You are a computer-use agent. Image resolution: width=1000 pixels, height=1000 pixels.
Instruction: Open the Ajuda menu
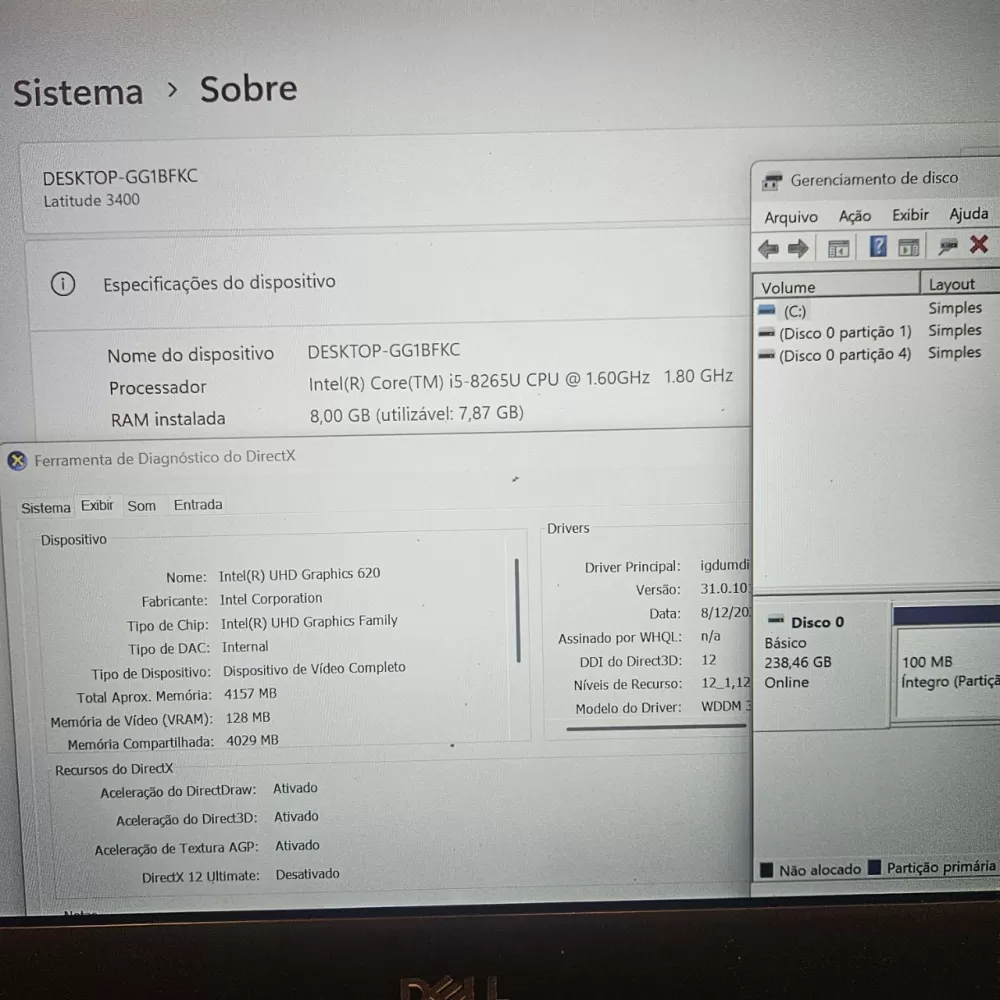tap(968, 214)
